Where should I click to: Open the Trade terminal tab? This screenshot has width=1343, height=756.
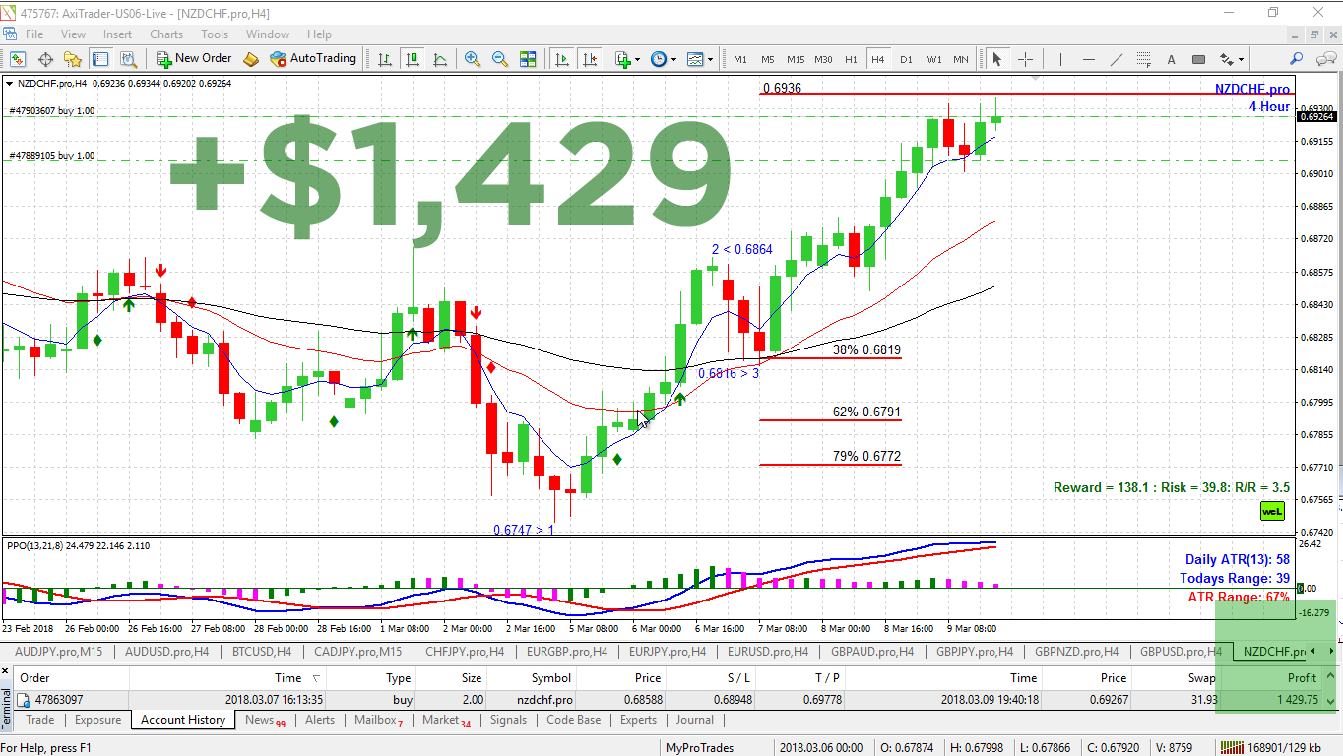pos(40,720)
